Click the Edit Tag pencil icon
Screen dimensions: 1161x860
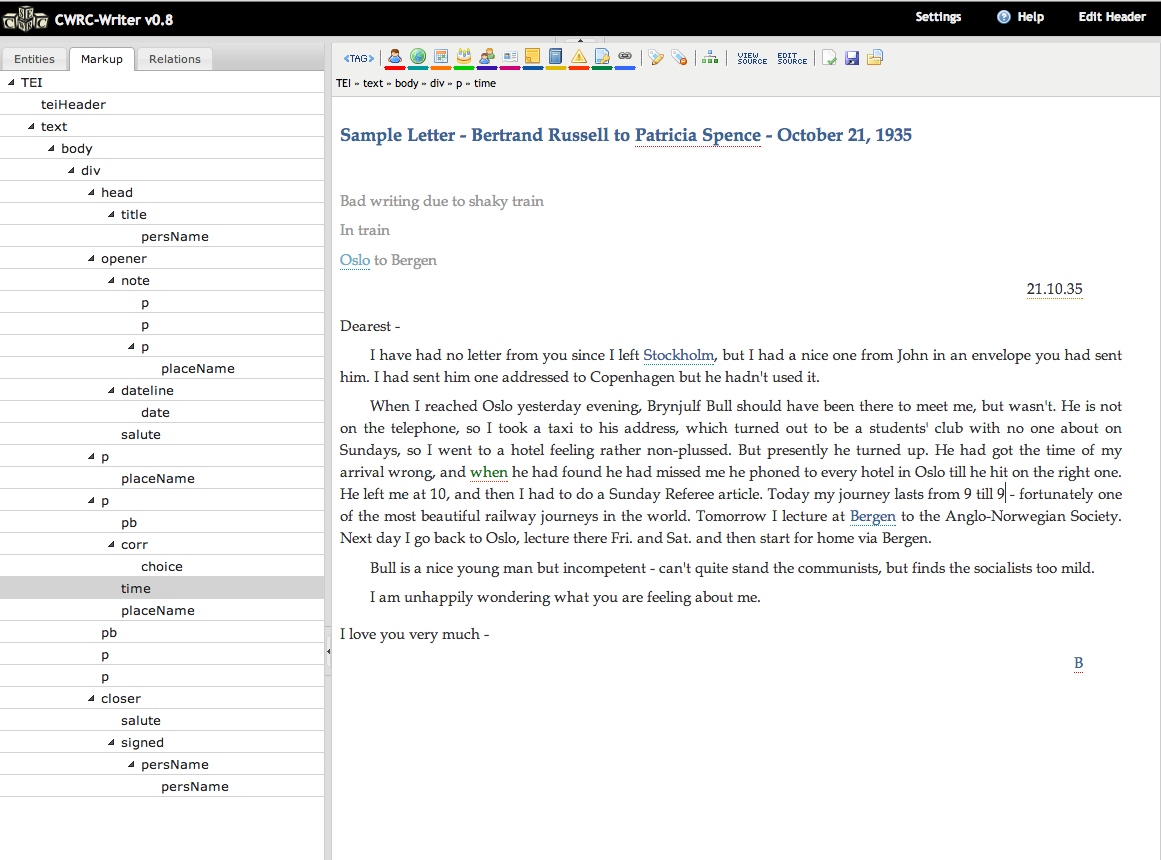[656, 58]
